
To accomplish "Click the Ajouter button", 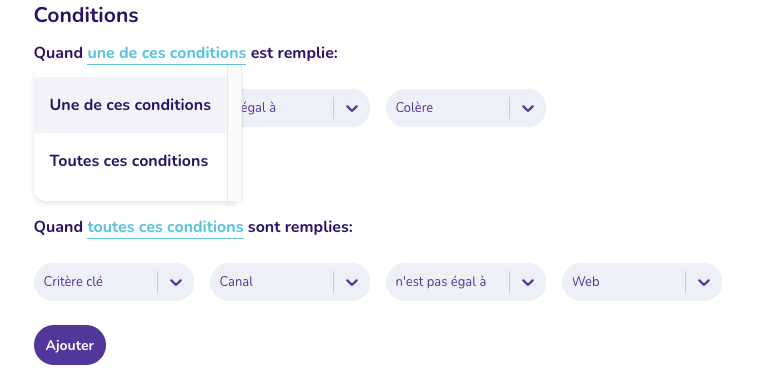I will [x=70, y=345].
